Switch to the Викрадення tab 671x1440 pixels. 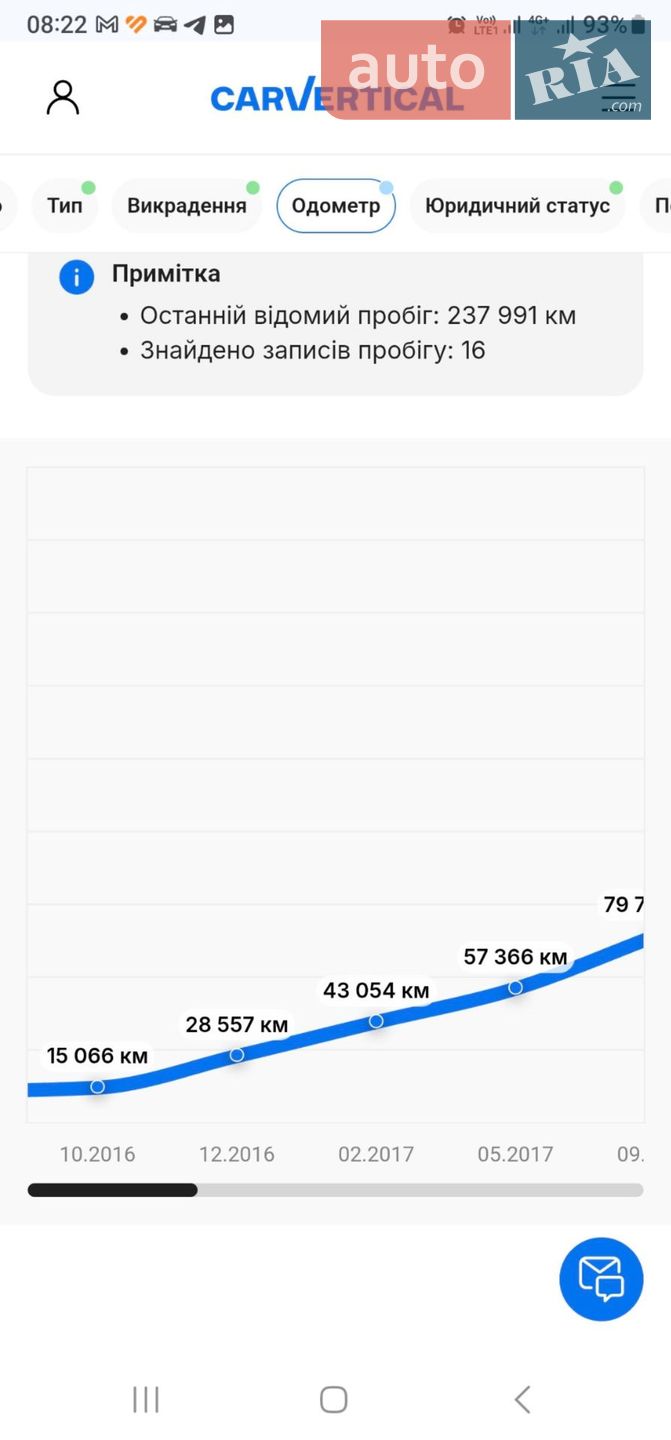(187, 206)
